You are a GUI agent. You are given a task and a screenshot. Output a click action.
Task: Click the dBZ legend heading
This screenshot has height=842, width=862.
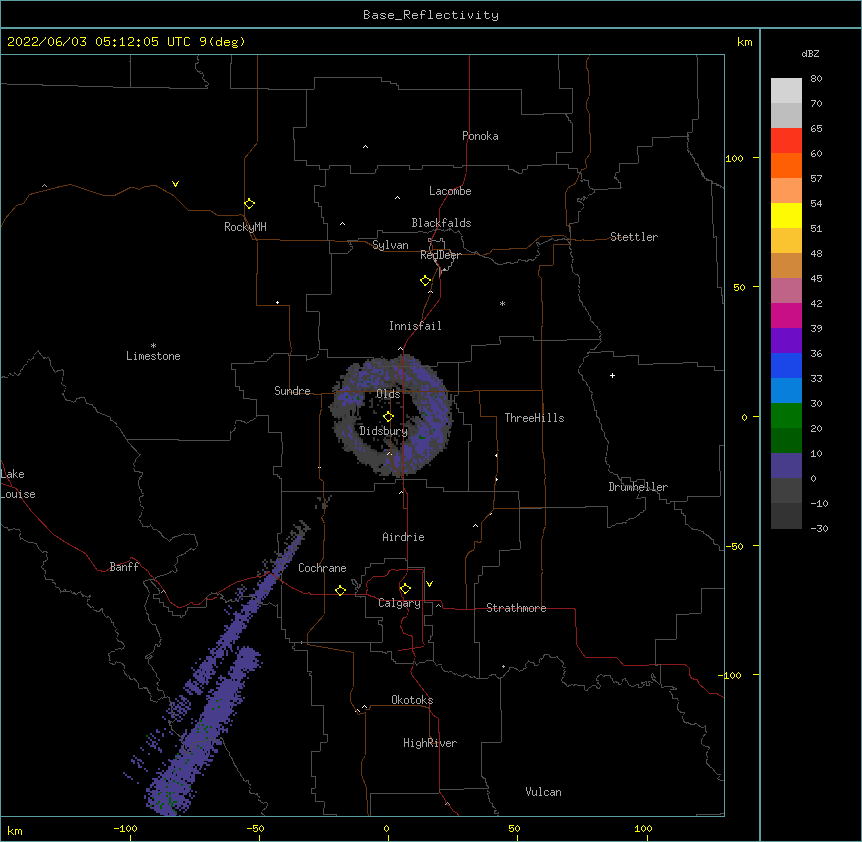[810, 53]
